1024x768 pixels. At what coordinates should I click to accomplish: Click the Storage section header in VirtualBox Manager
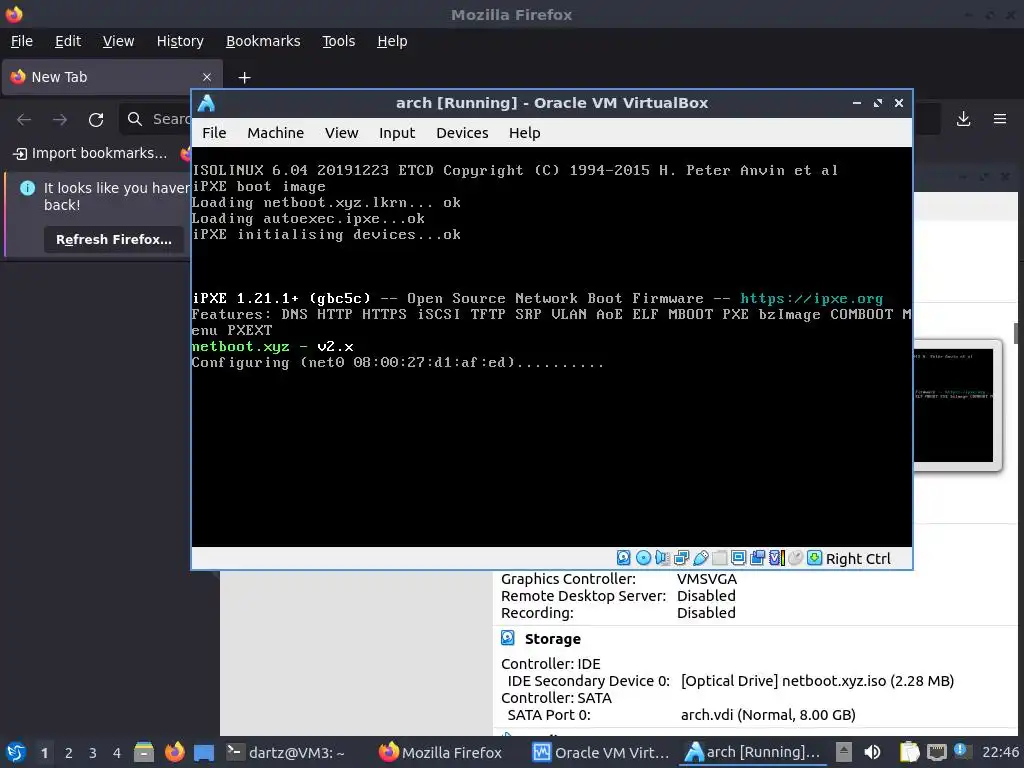click(552, 639)
